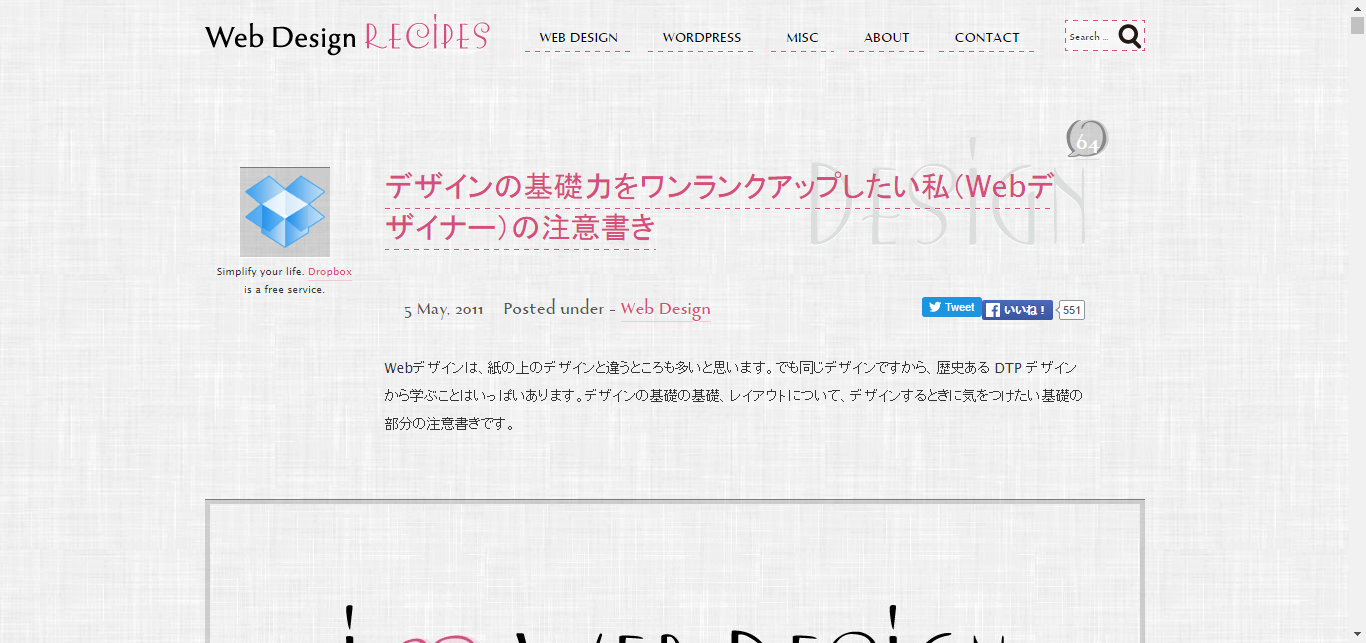Focus the Search text field

(x=1089, y=37)
